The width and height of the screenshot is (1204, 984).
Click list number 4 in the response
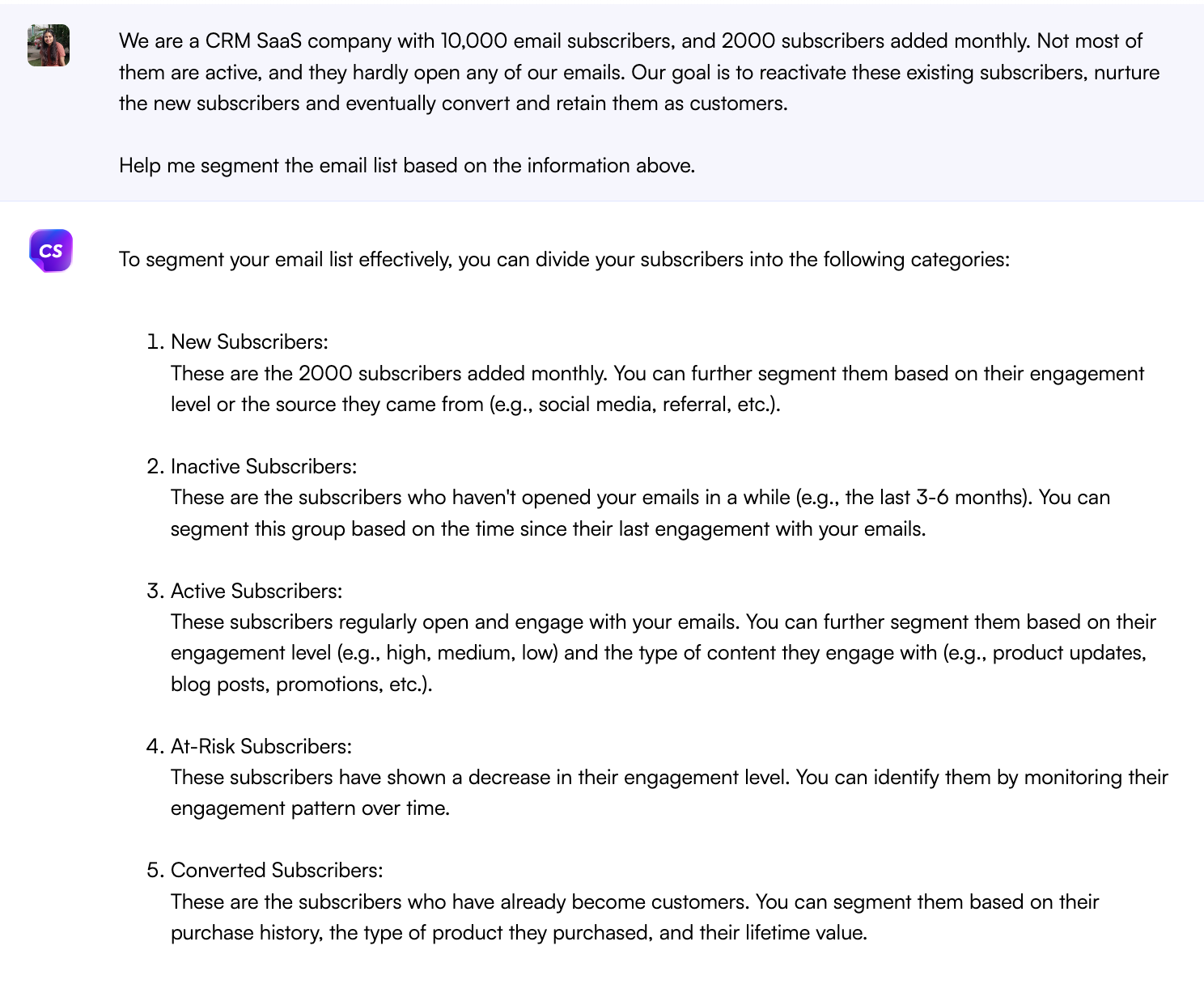point(155,746)
